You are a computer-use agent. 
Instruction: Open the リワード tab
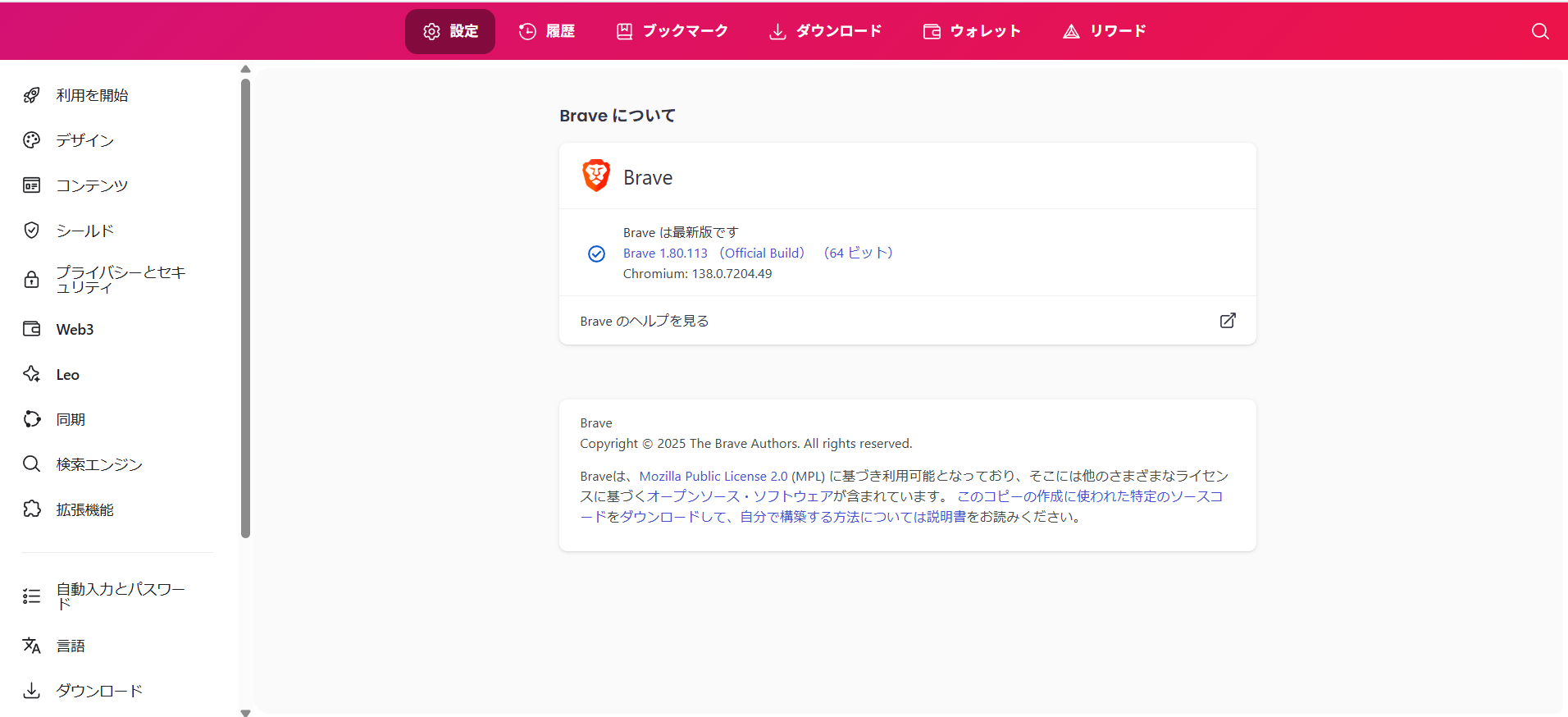pyautogui.click(x=1105, y=31)
